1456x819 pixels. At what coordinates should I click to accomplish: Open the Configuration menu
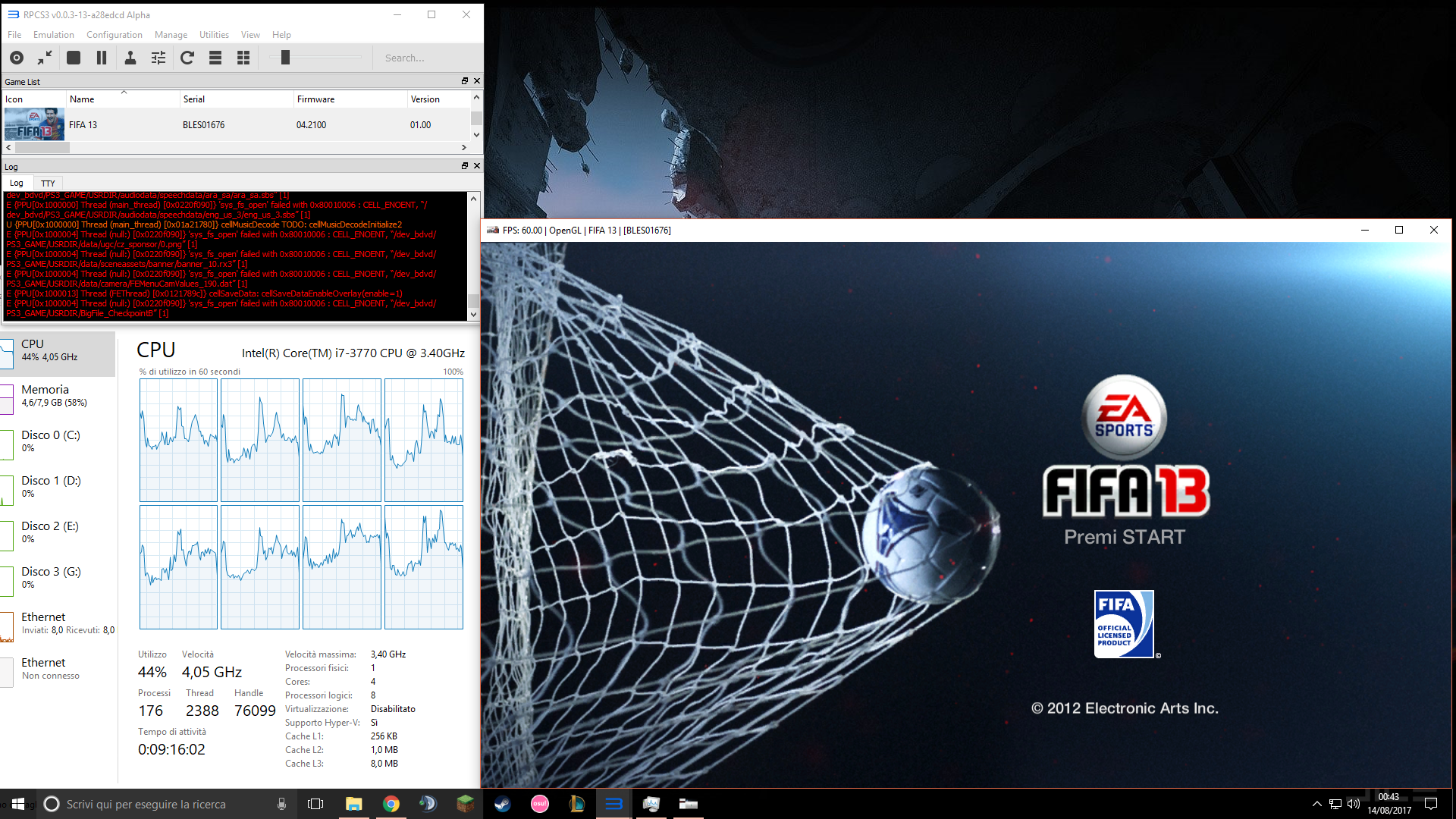tap(114, 35)
